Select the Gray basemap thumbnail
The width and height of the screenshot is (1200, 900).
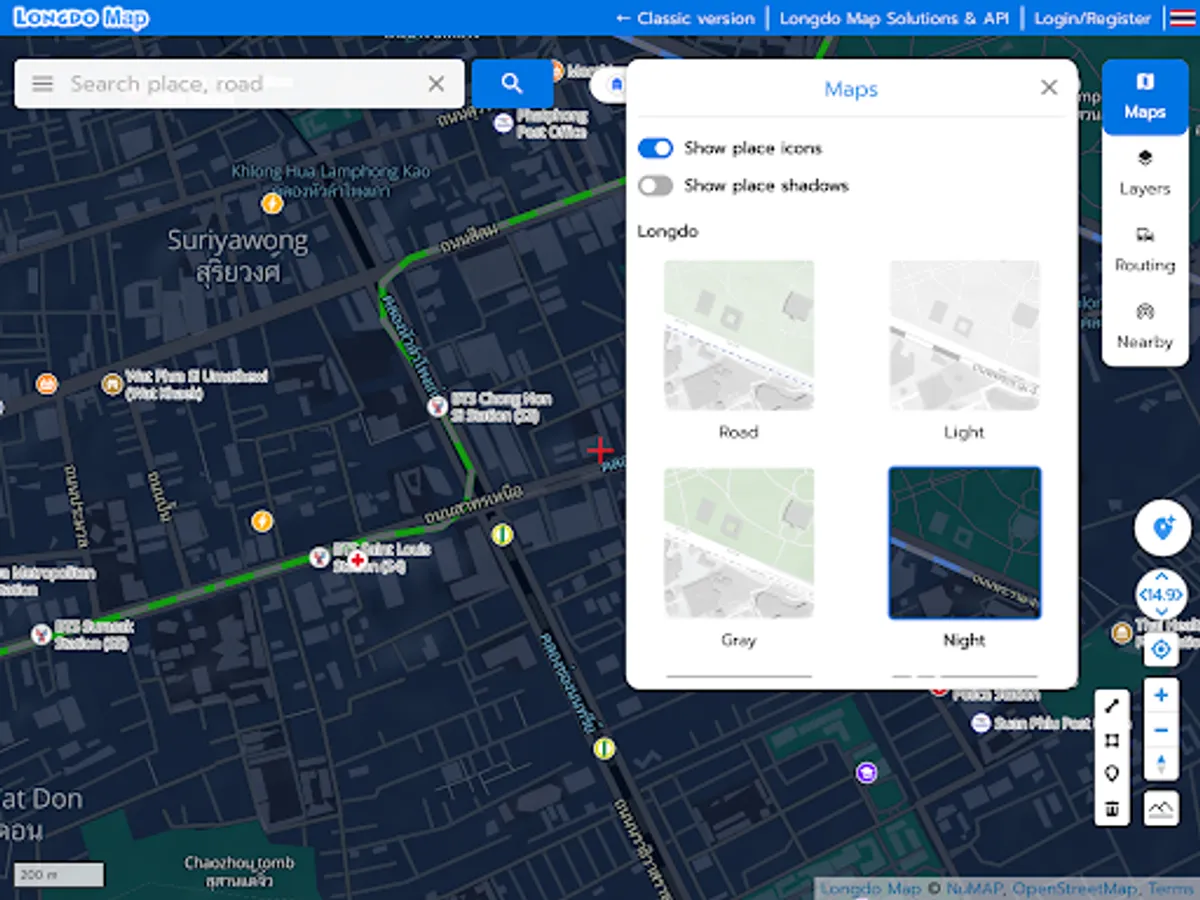coord(739,543)
